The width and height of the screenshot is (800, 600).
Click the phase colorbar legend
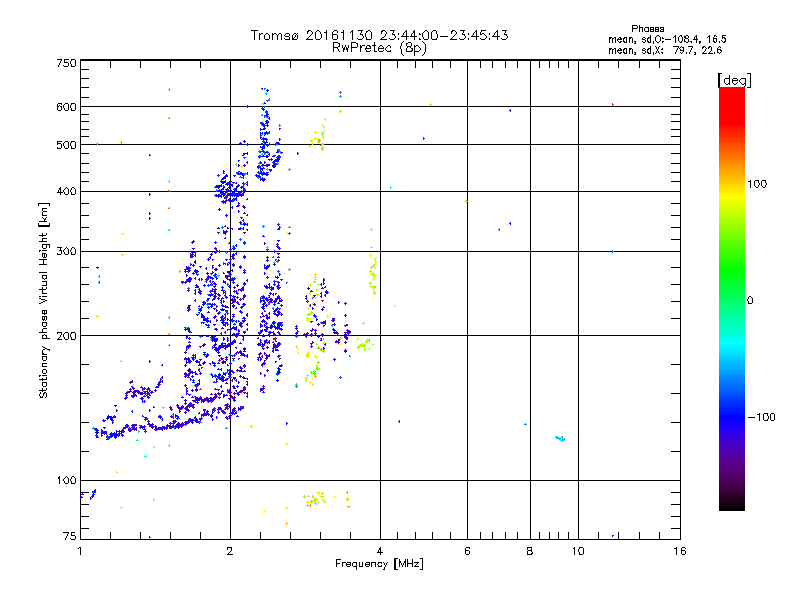732,298
